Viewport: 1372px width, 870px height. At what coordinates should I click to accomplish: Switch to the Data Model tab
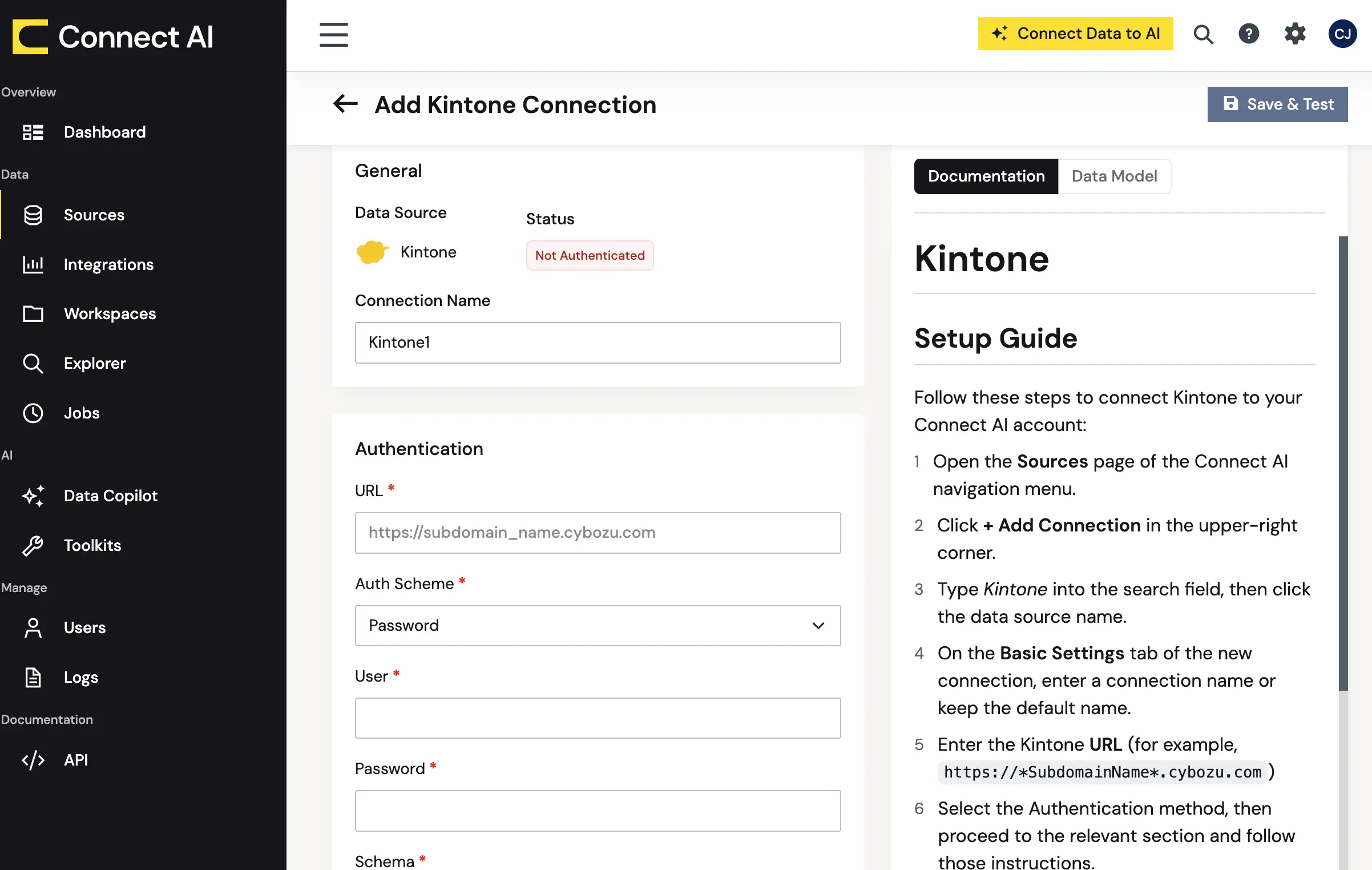point(1114,176)
